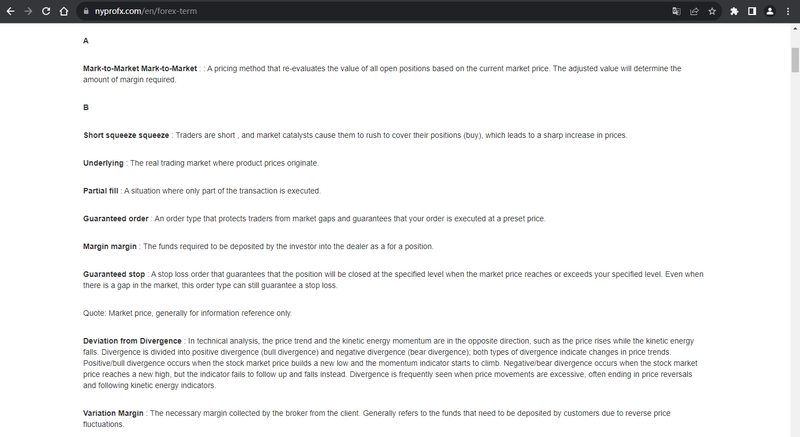Click the browser forward arrow

(28, 11)
